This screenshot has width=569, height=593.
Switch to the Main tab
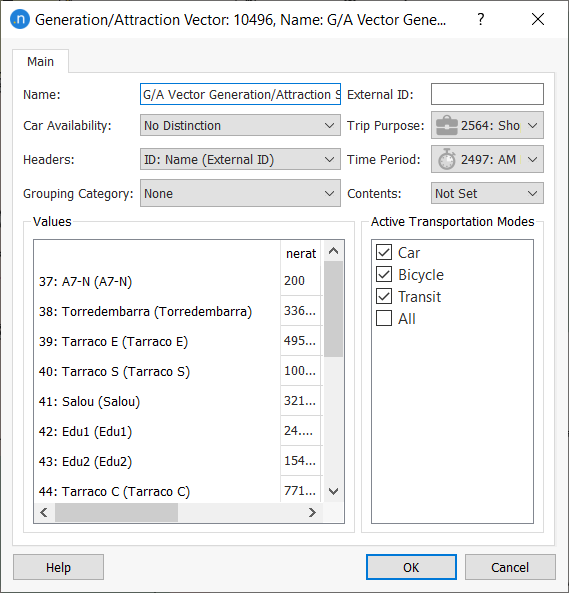(40, 61)
